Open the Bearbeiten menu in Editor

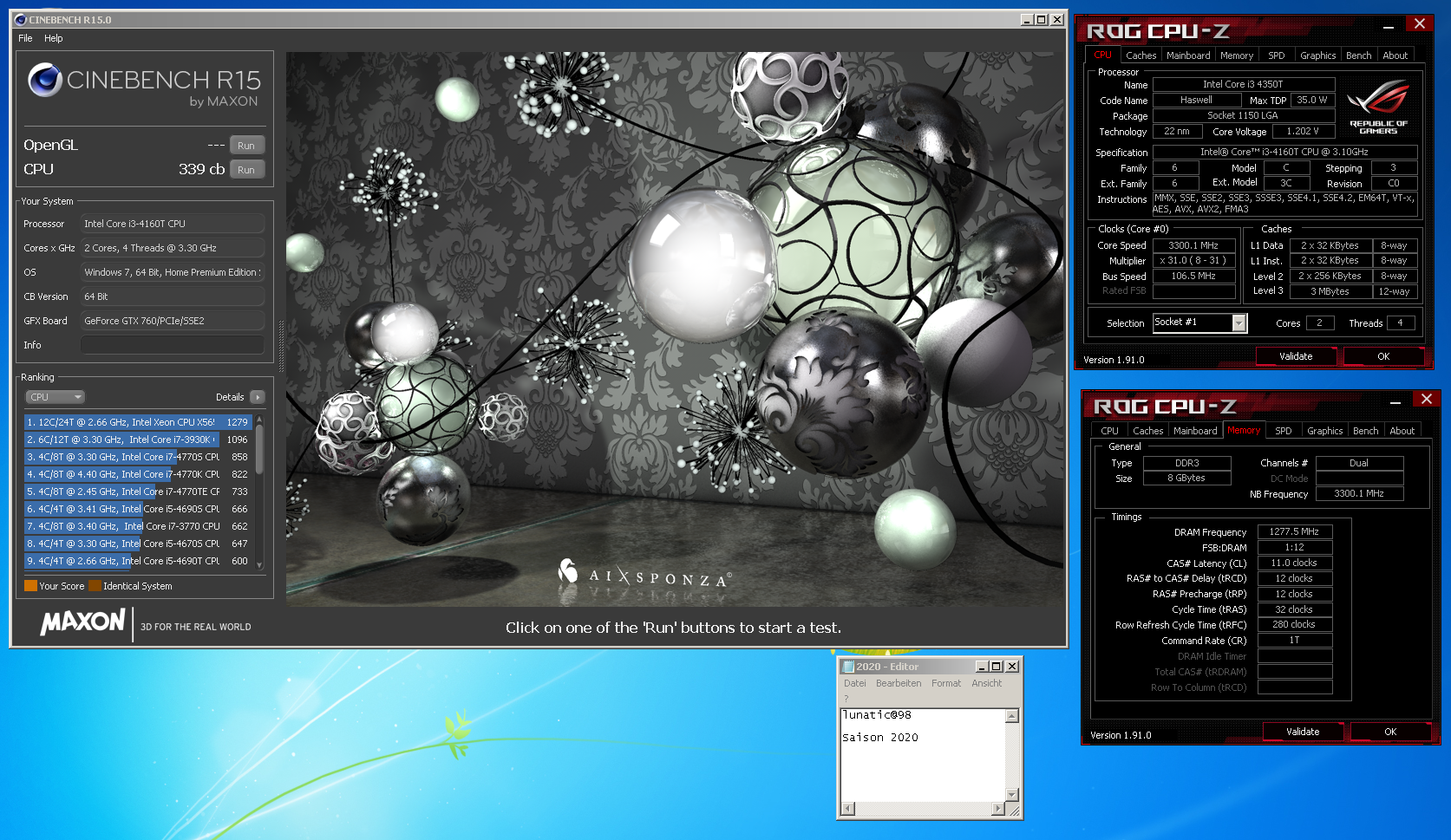899,683
